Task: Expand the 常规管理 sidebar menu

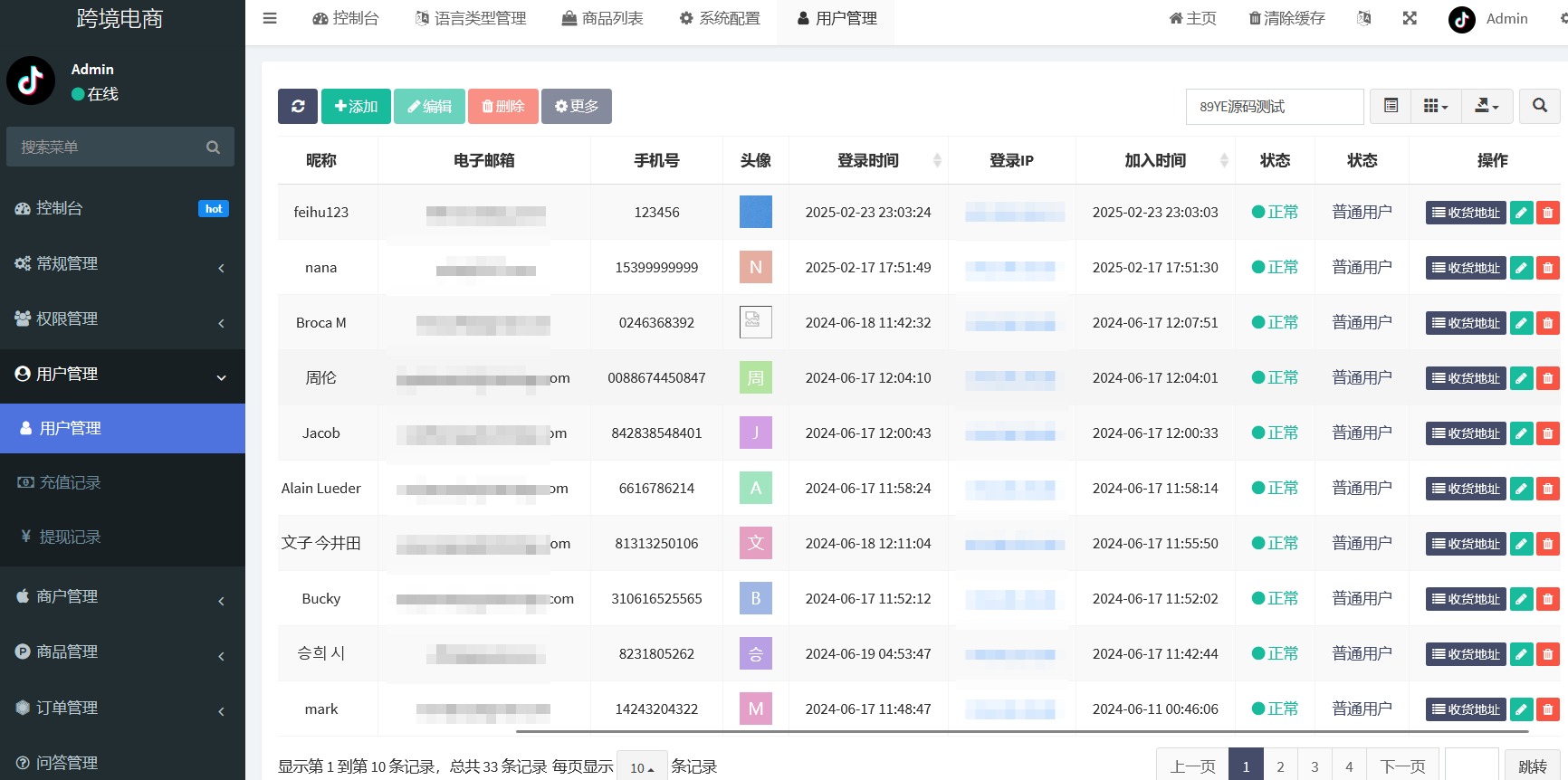Action: pyautogui.click(x=122, y=264)
